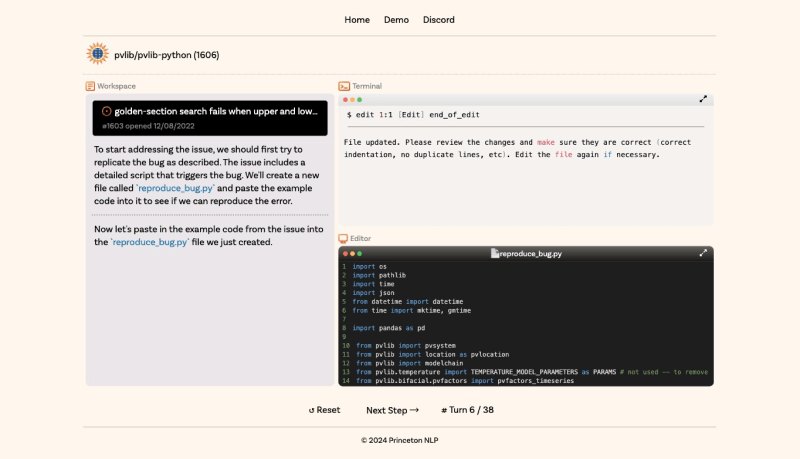Expand the editor window to fullscreen
This screenshot has height=459, width=800.
pyautogui.click(x=703, y=253)
